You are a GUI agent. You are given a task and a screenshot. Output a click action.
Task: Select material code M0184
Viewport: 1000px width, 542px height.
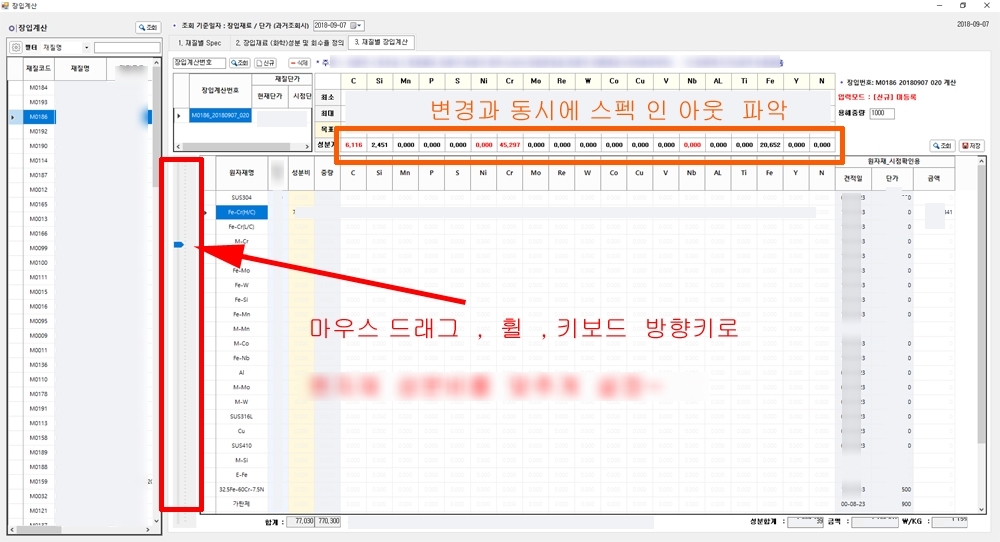click(38, 87)
